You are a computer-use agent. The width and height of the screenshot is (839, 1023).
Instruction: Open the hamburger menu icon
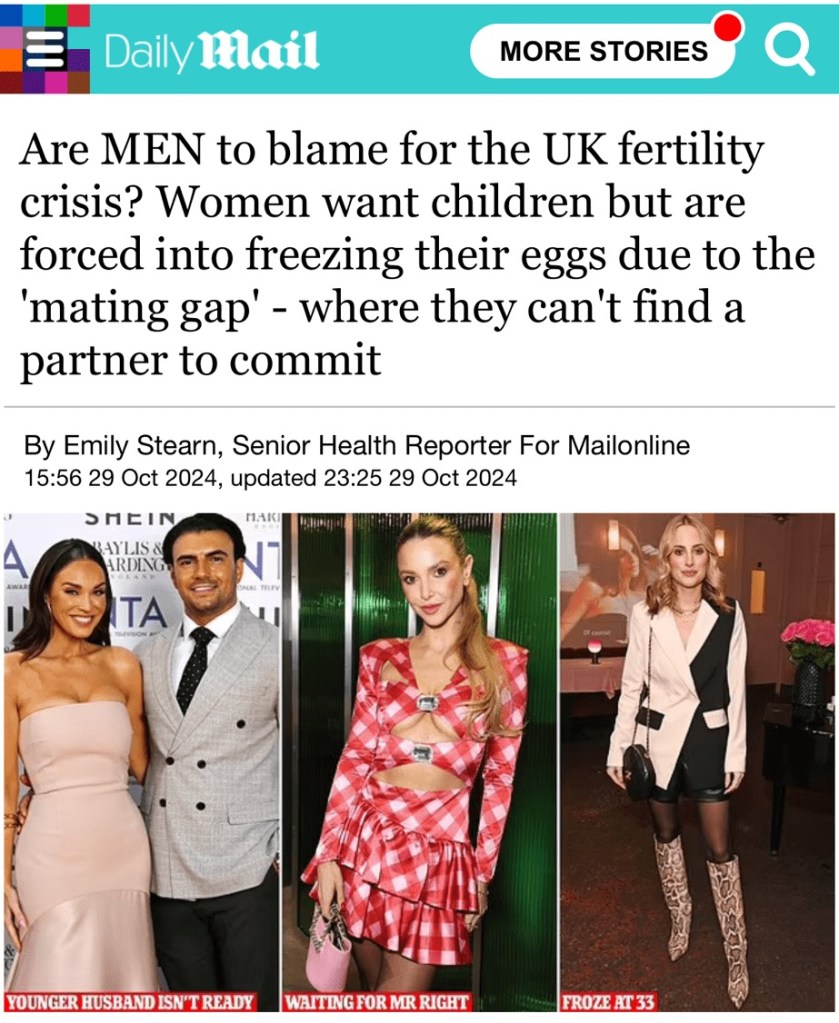44,51
